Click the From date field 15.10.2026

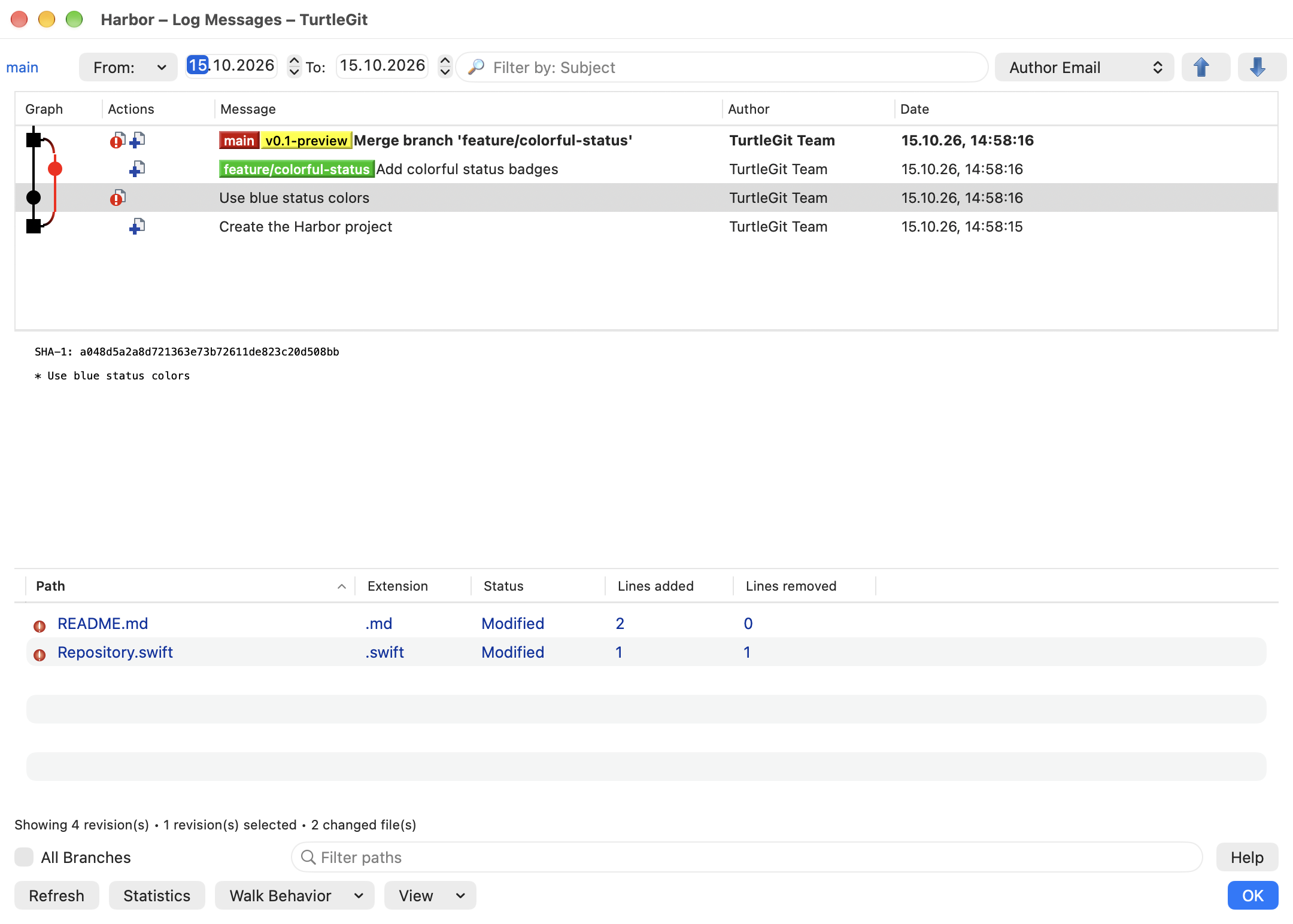232,66
